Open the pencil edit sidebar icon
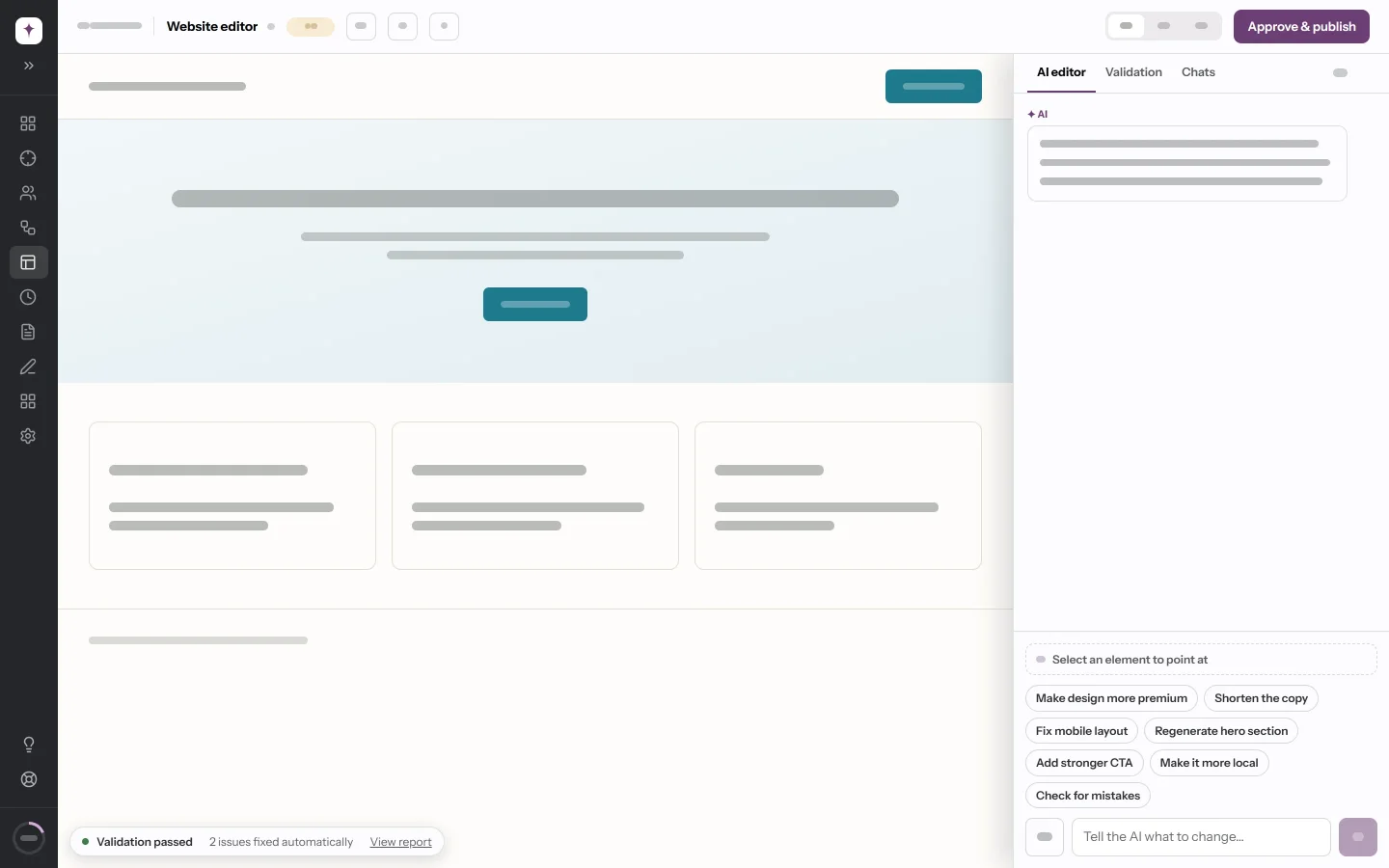The width and height of the screenshot is (1389, 868). click(28, 366)
